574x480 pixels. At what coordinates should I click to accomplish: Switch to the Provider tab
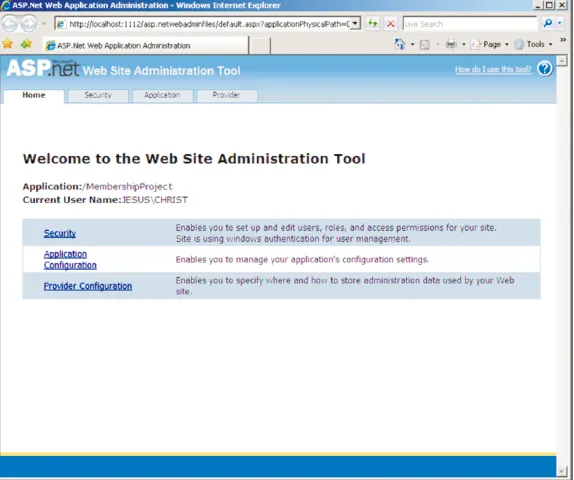coord(227,96)
